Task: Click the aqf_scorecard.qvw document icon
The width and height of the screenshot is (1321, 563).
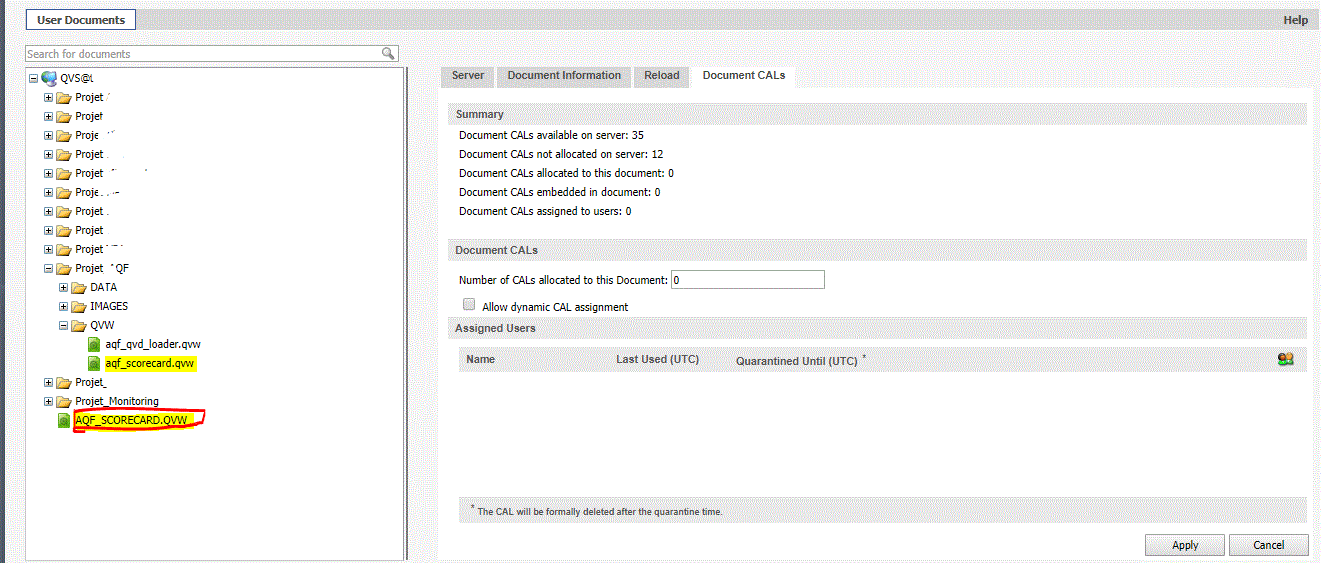Action: pyautogui.click(x=94, y=363)
